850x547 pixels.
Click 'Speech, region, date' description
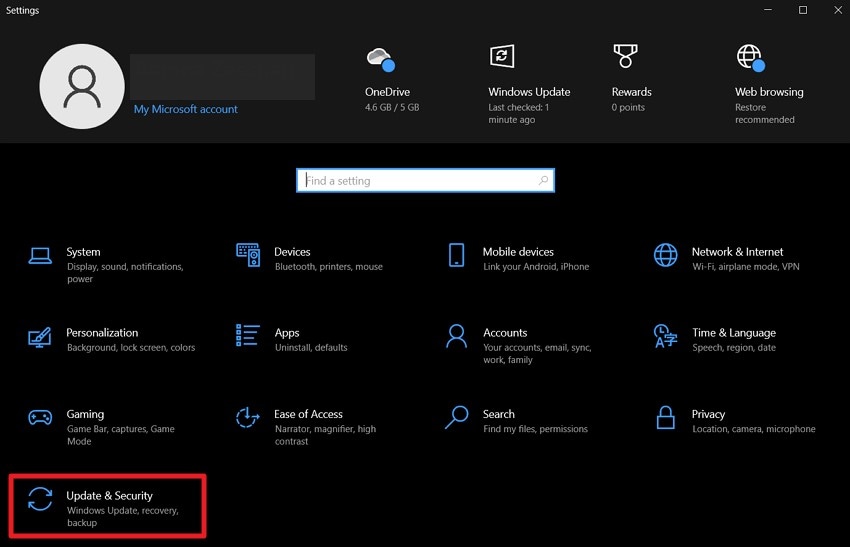pyautogui.click(x=733, y=347)
